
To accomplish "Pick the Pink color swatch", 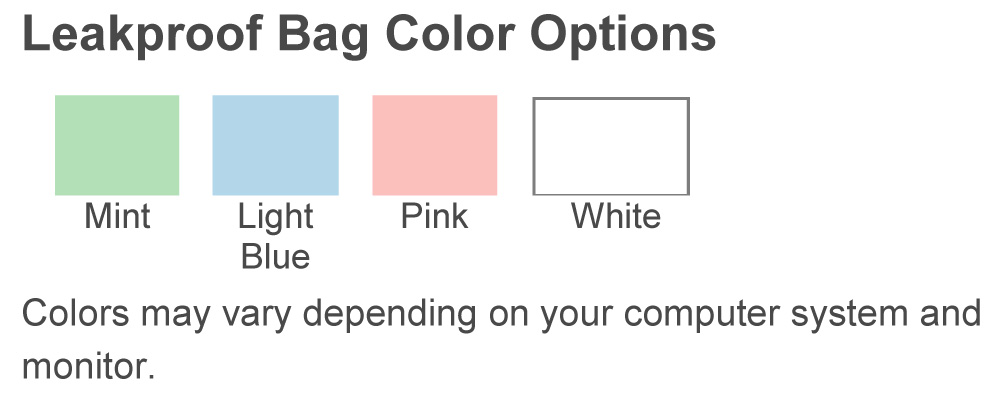I will click(434, 145).
